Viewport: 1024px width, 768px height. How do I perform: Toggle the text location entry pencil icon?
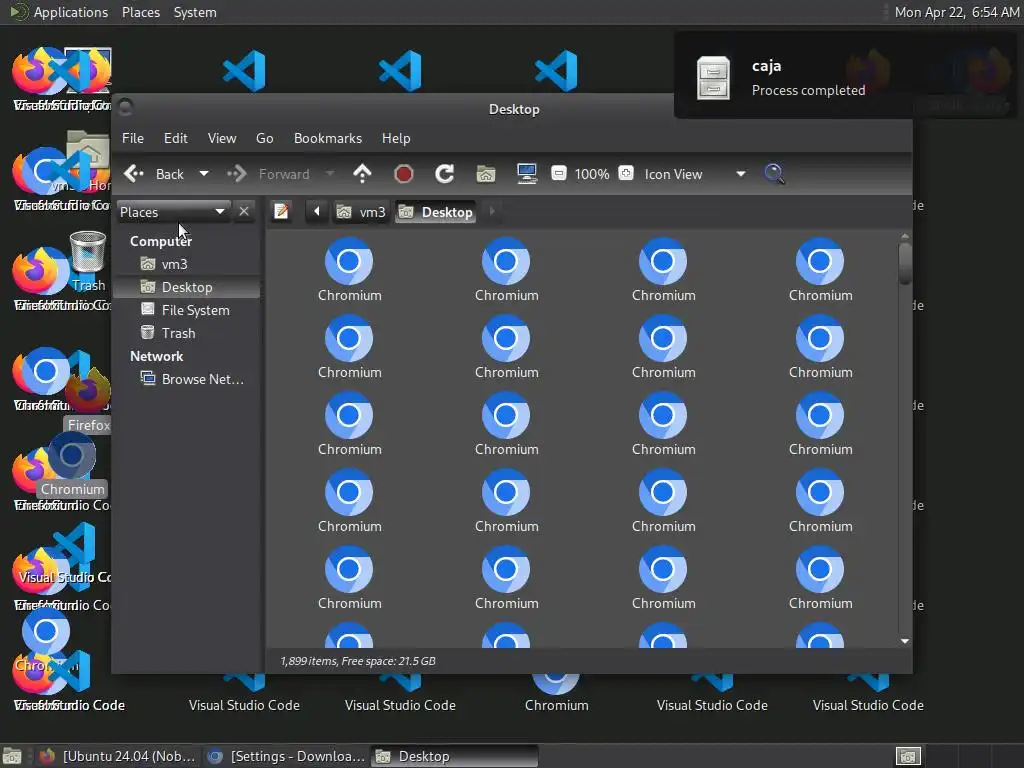pos(281,212)
